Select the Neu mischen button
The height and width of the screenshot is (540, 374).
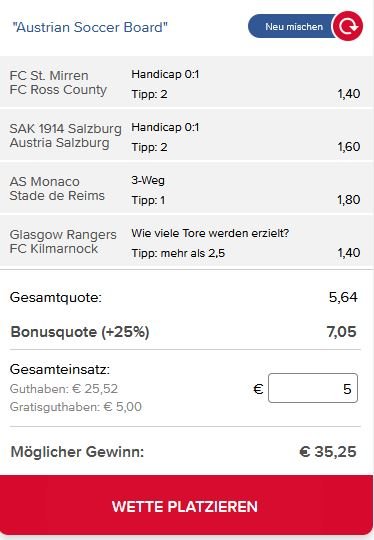(x=291, y=27)
